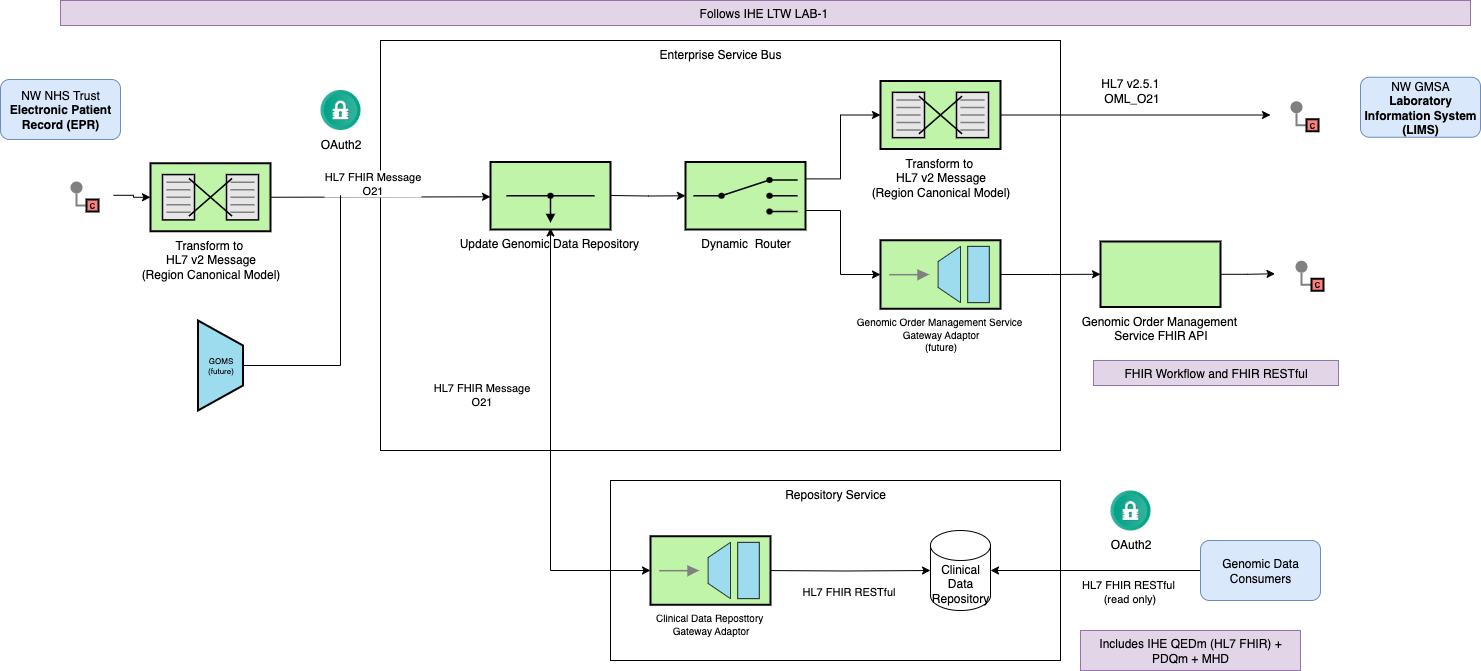1481x671 pixels.
Task: Click the endpoint icon after the FHIR API box
Action: point(1308,276)
